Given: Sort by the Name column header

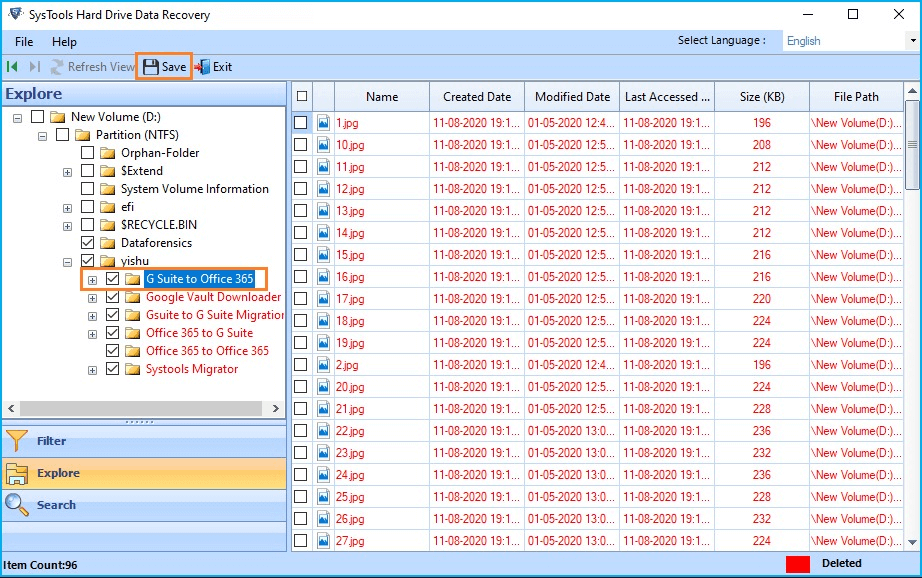Looking at the screenshot, I should (x=382, y=96).
